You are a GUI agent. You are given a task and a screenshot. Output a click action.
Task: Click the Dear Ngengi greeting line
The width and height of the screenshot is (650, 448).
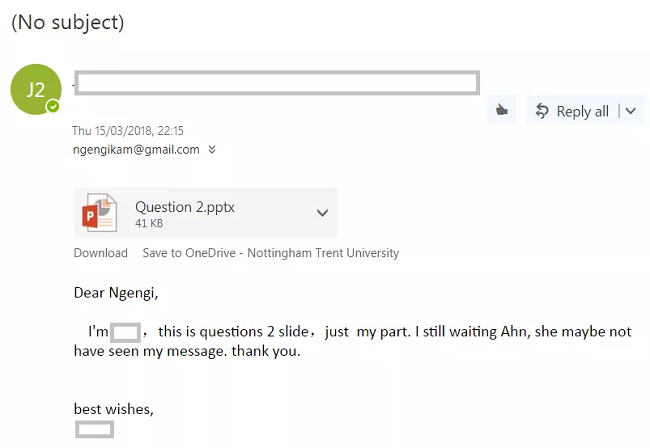pos(116,293)
